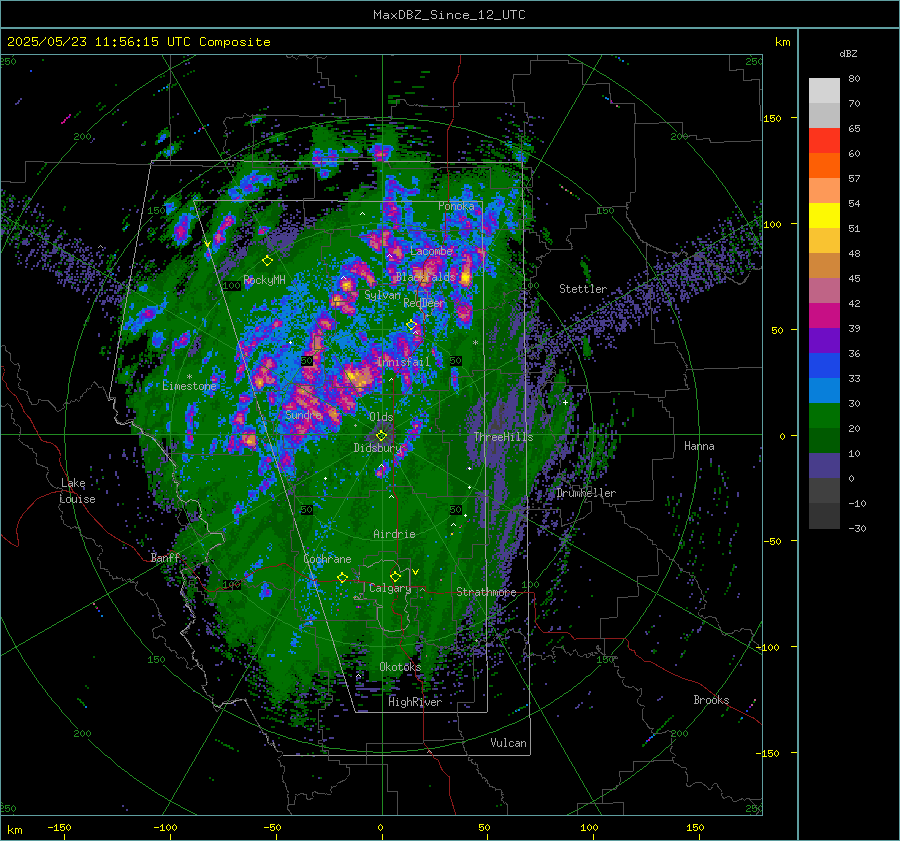Click the Drumheller city label
This screenshot has width=900, height=841.
click(586, 493)
